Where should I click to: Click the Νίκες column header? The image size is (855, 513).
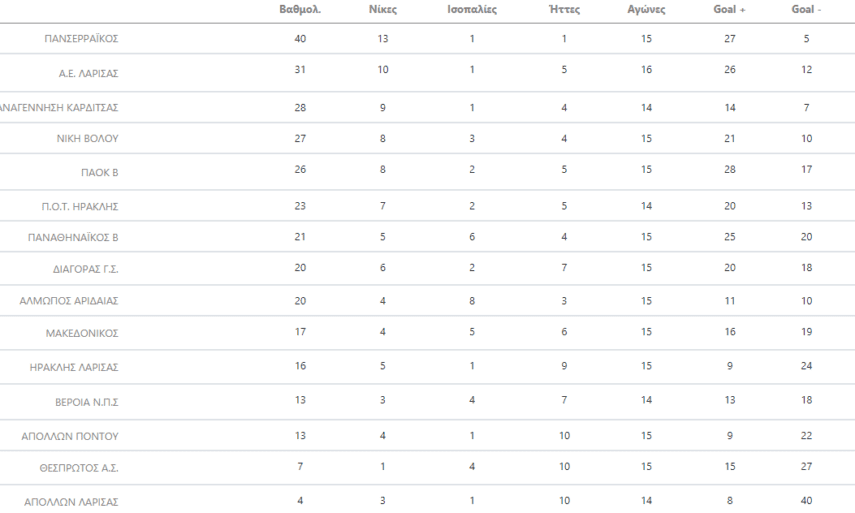[x=383, y=11]
